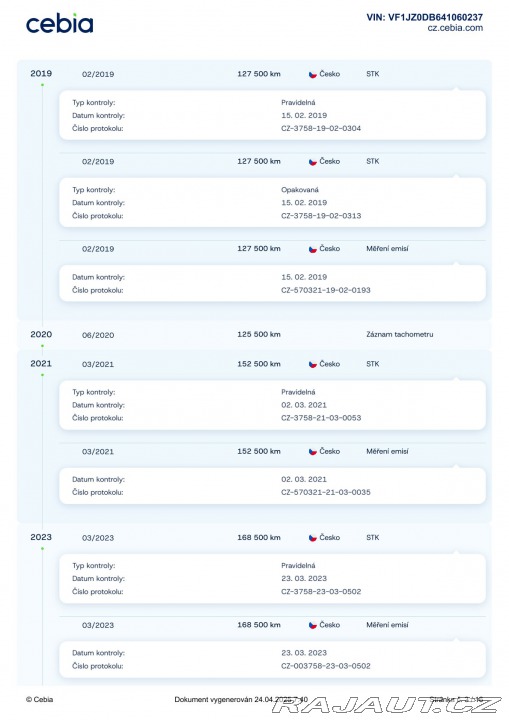Viewport: 509px width, 720px height.
Task: Open the cz.cebia.com link
Action: point(455,28)
